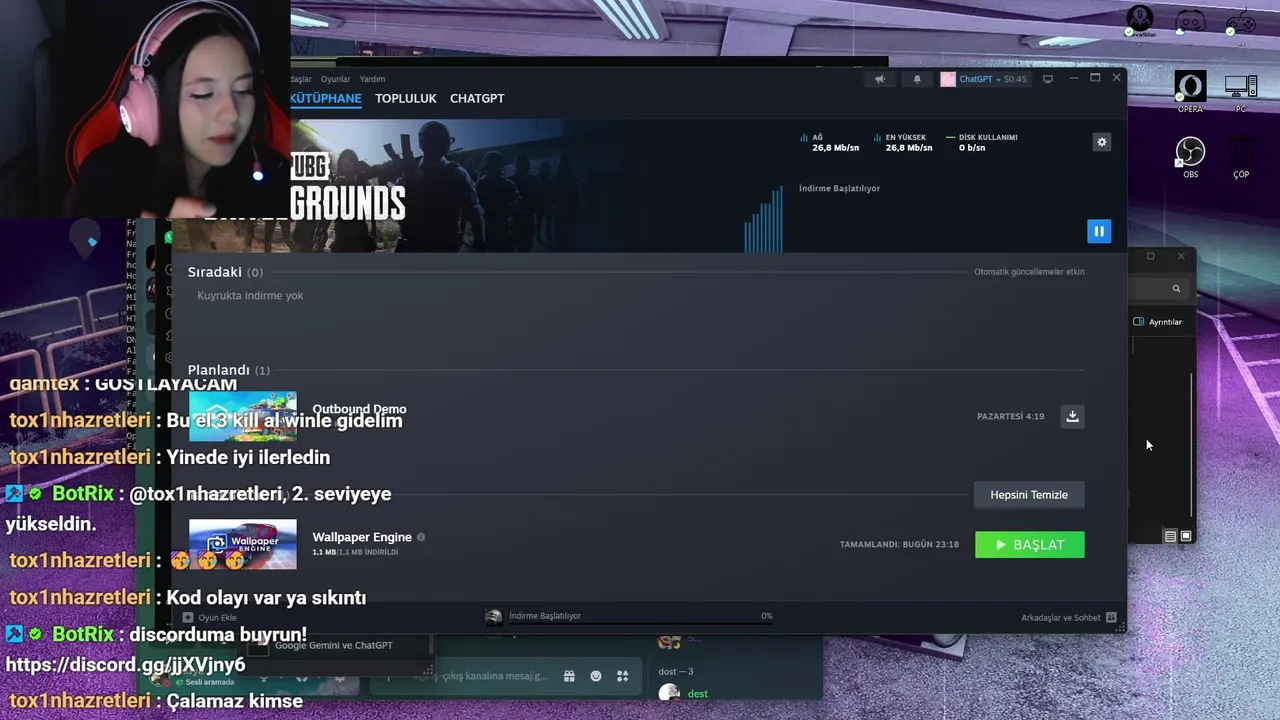
Task: Open PC desktop icon
Action: tap(1241, 93)
